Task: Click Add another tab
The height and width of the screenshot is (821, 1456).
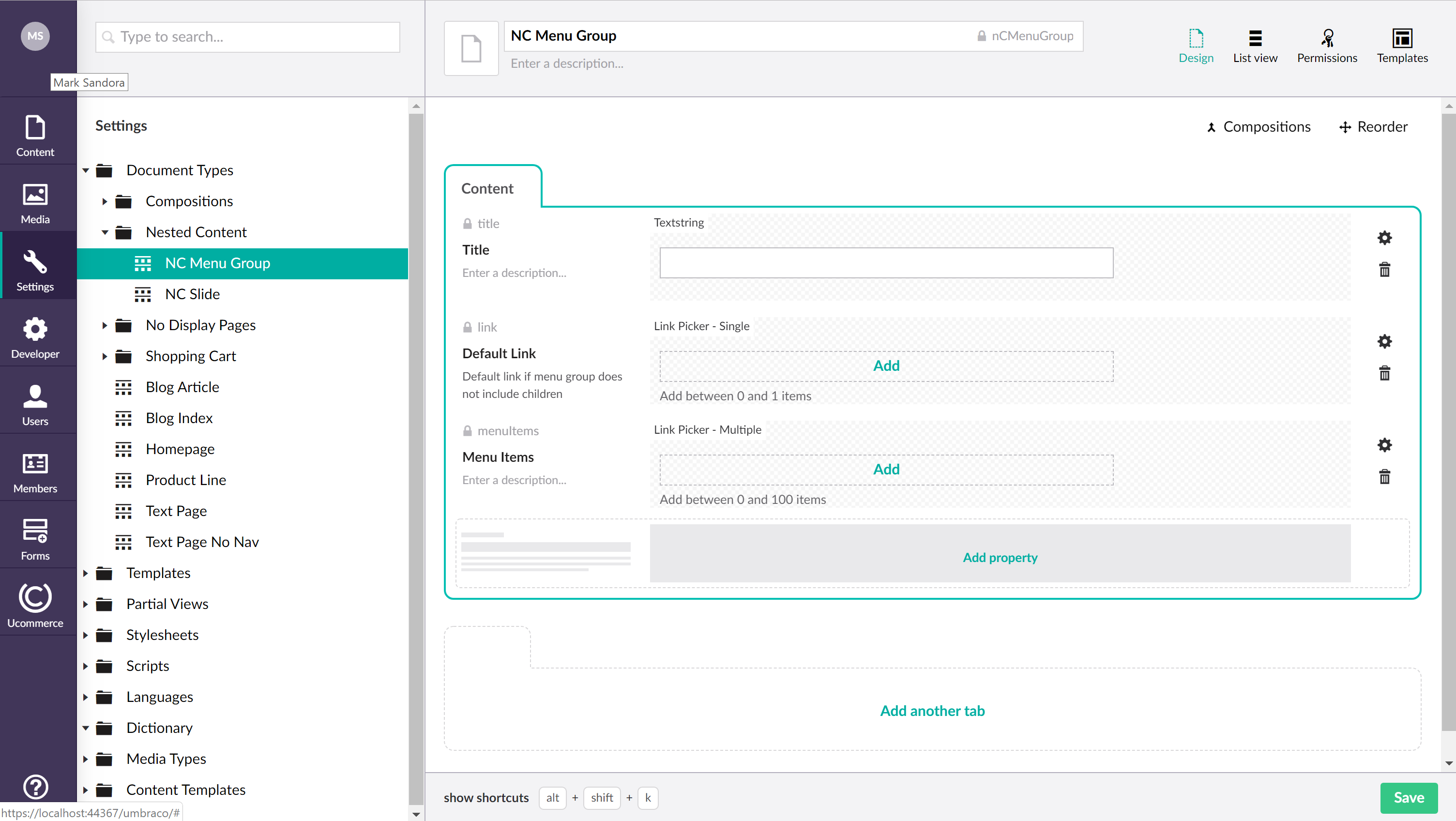Action: (x=932, y=711)
